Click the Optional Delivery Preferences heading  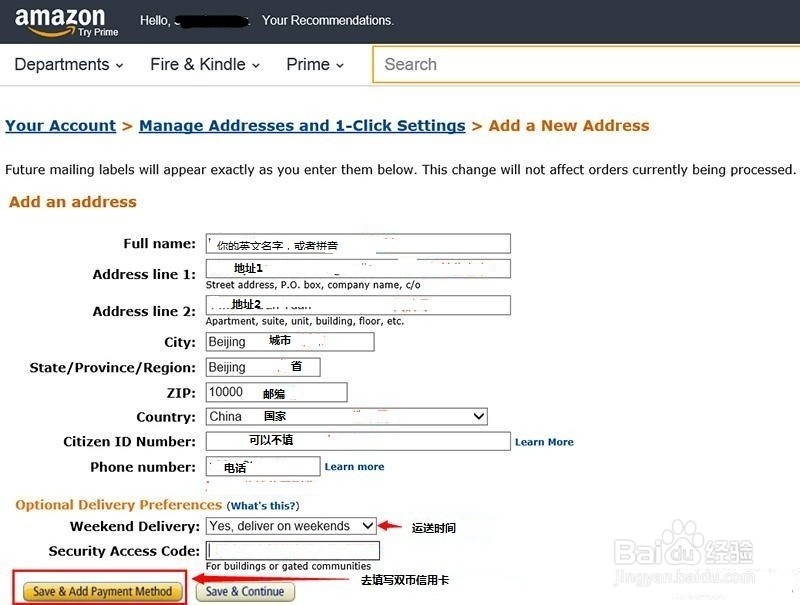click(118, 505)
